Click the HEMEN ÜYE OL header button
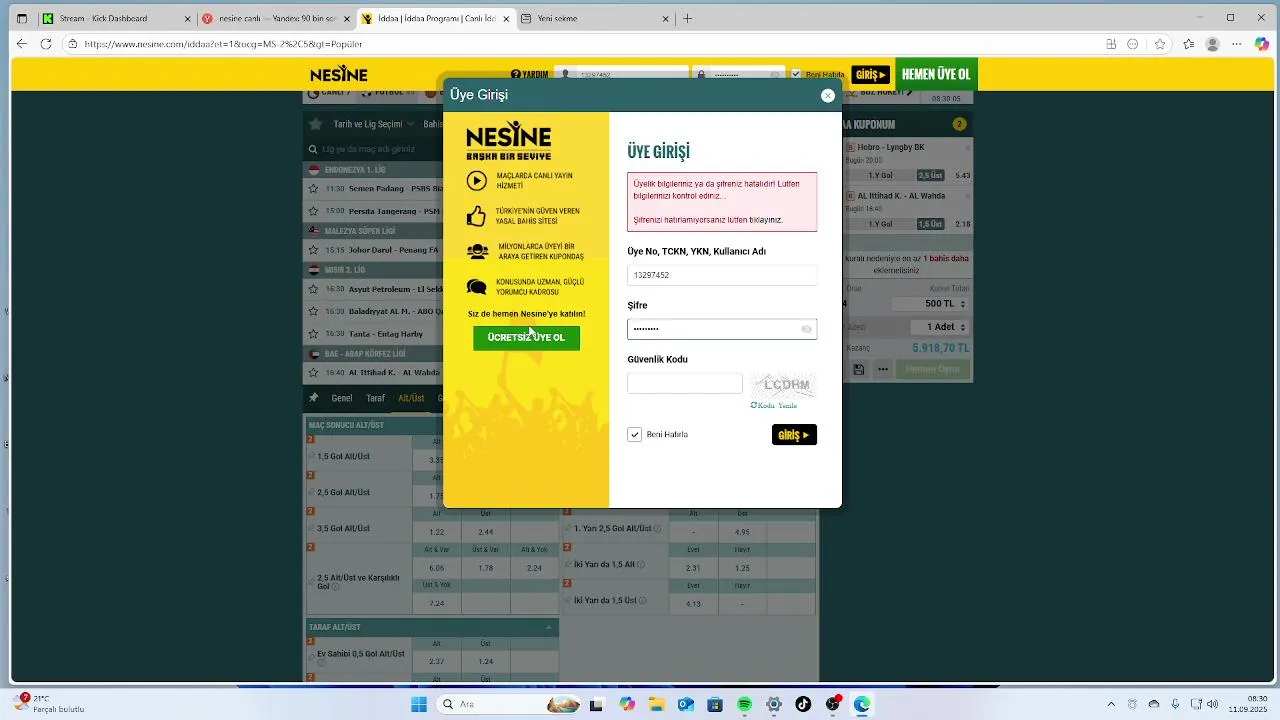The height and width of the screenshot is (720, 1280). click(x=936, y=74)
